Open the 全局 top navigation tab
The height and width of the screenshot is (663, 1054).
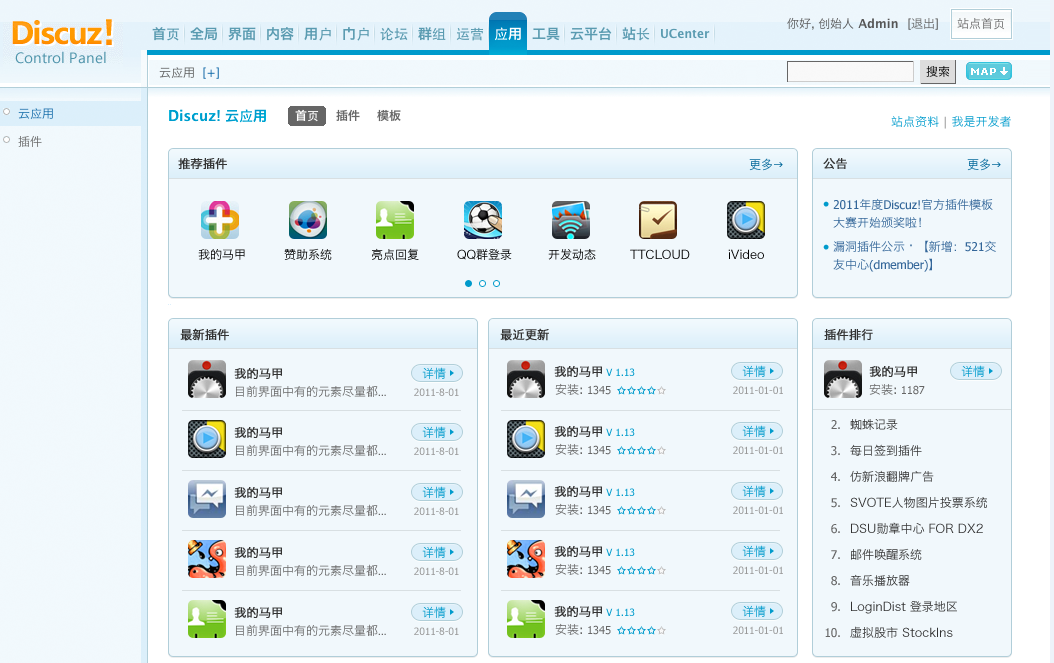coord(204,34)
